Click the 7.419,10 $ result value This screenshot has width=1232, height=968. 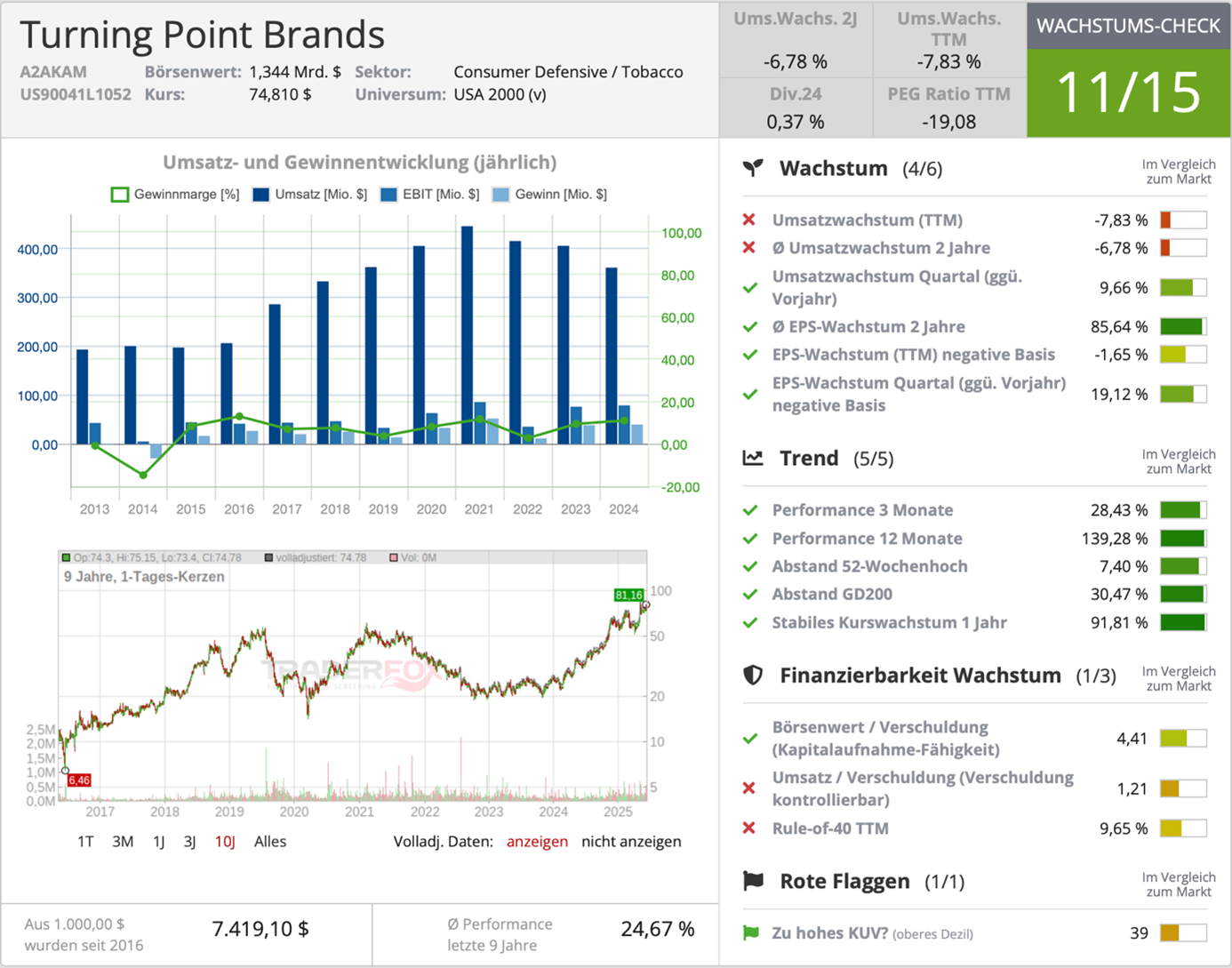(x=260, y=929)
